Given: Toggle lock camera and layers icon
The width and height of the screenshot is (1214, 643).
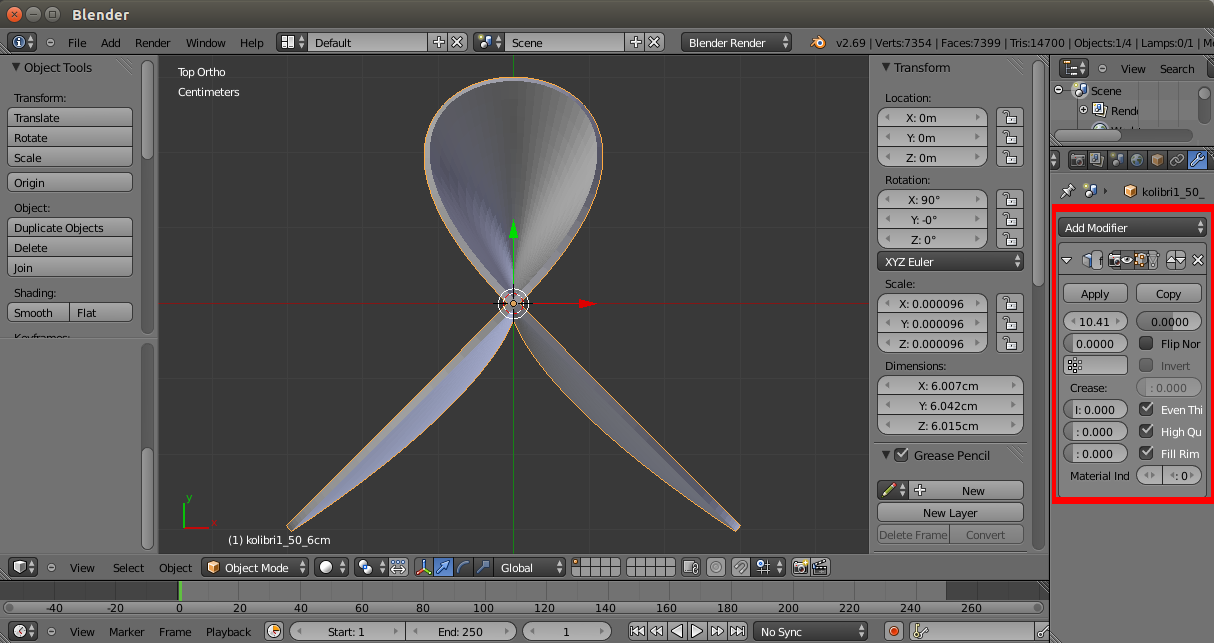Looking at the screenshot, I should [690, 567].
